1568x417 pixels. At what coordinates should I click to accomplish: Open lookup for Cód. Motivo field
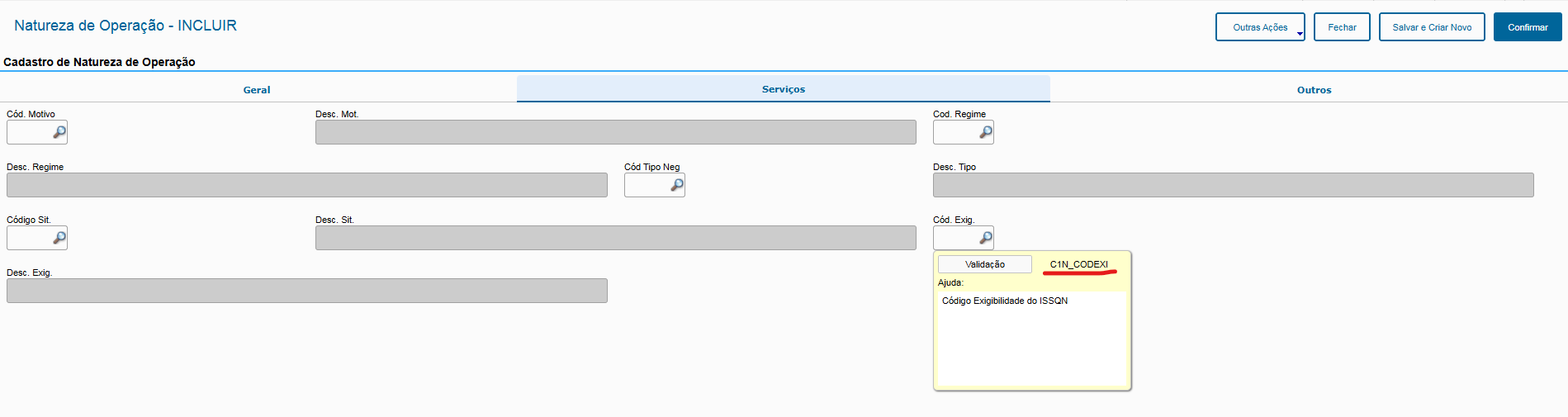click(x=59, y=132)
